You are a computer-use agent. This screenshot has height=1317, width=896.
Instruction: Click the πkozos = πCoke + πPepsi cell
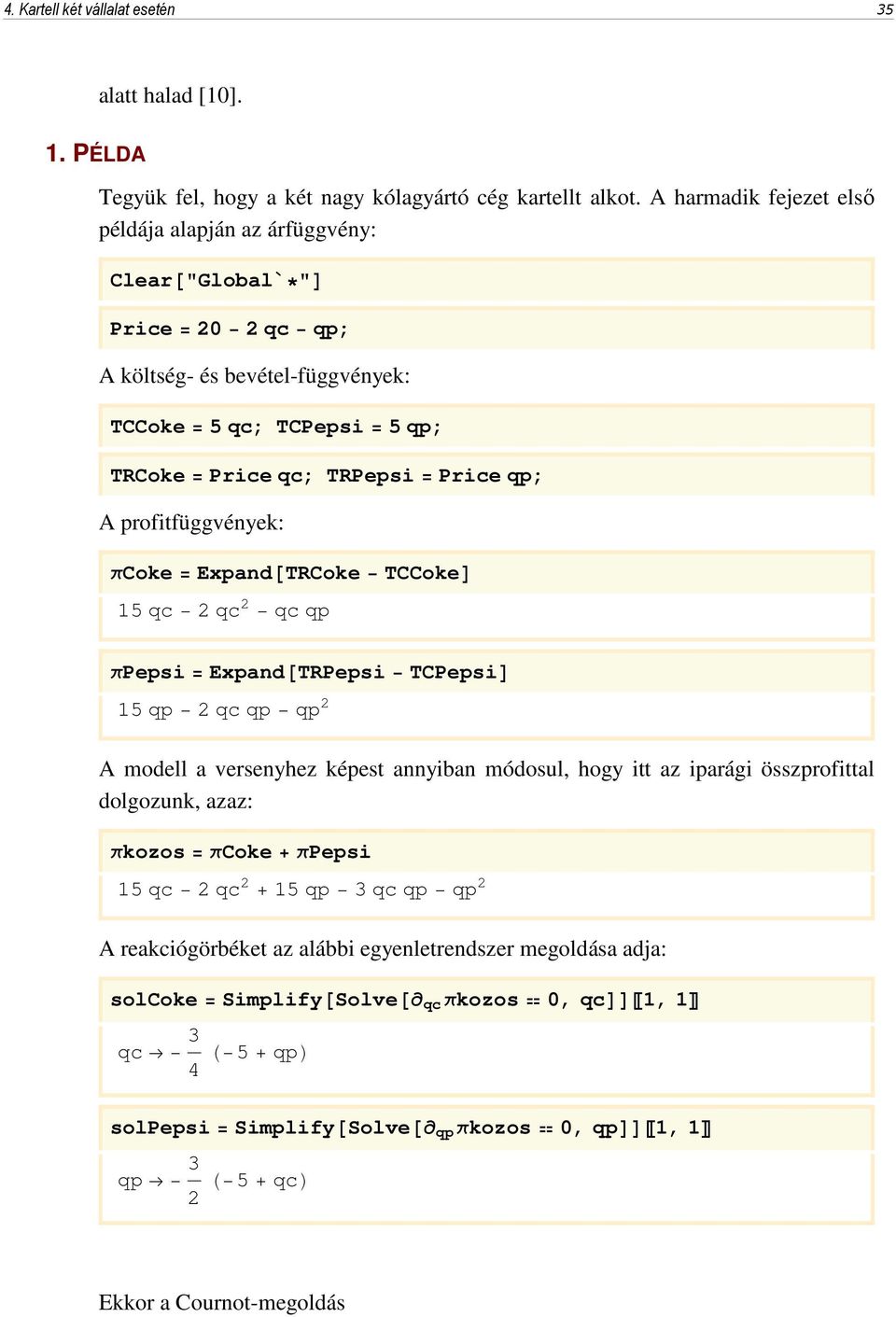point(486,852)
